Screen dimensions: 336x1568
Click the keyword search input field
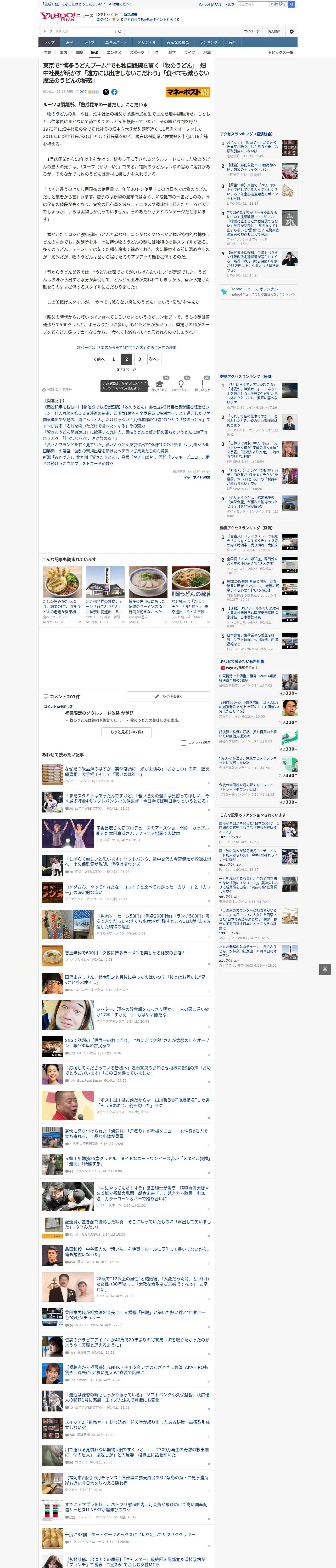coord(79,31)
